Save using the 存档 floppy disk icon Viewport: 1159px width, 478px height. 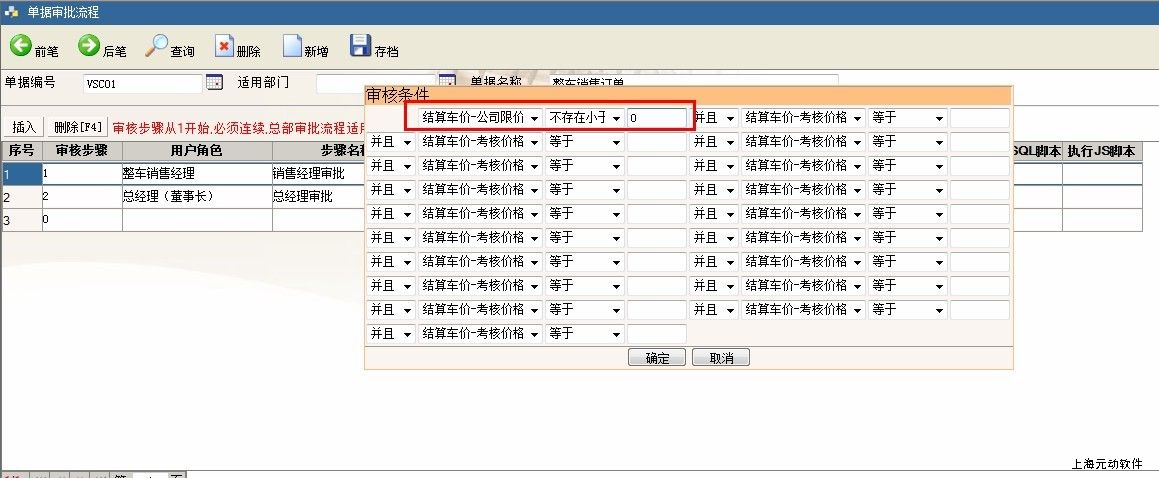360,46
